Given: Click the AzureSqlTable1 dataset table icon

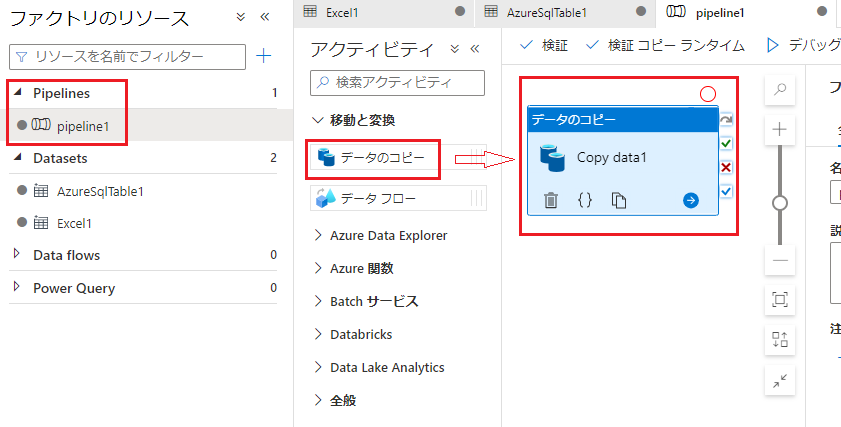Looking at the screenshot, I should click(41, 190).
